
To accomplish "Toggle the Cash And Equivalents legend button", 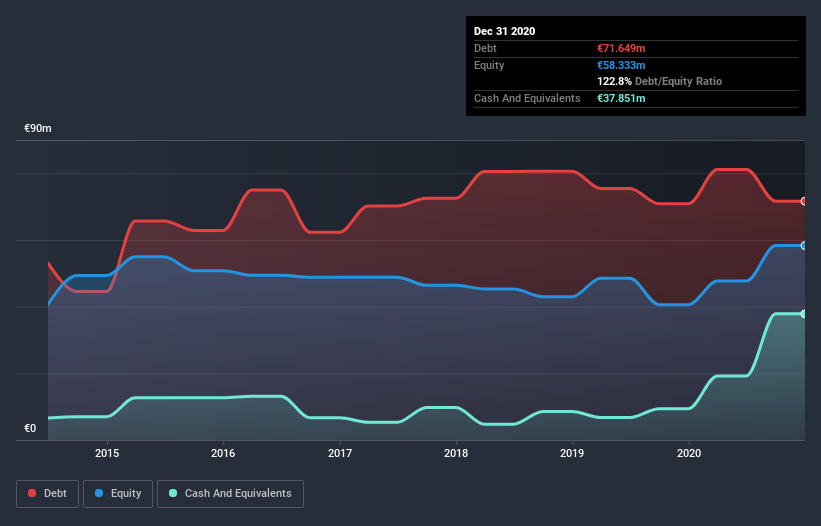I will (x=230, y=494).
